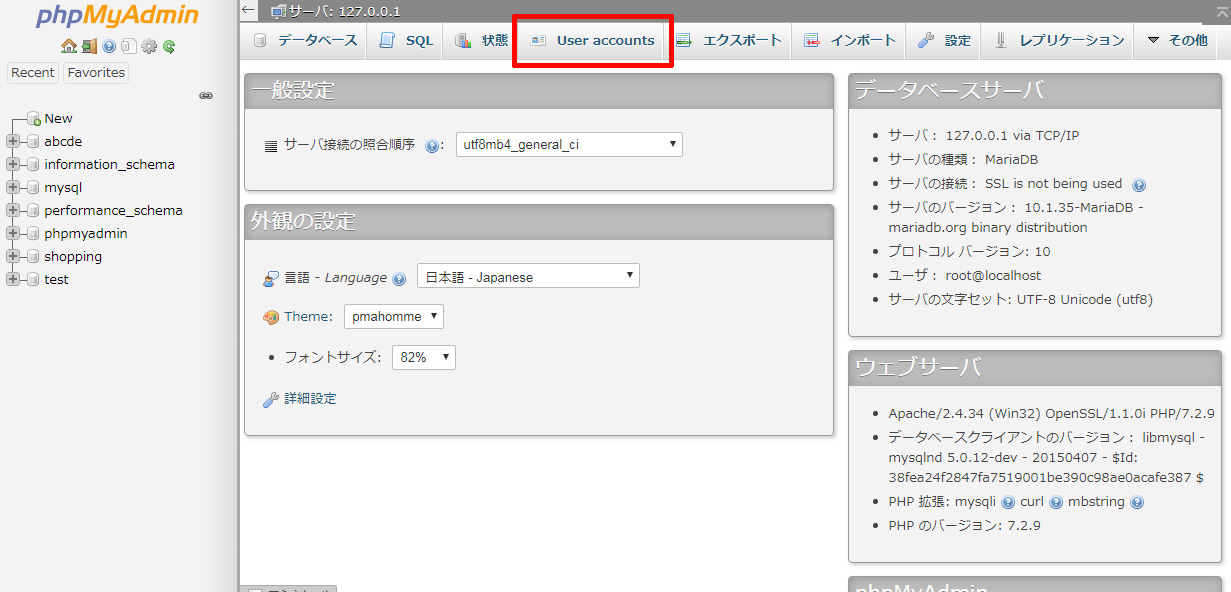Click the logout door icon

(x=89, y=46)
